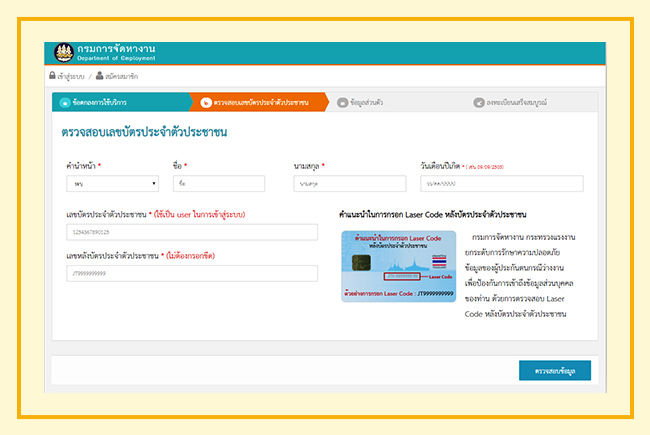Click the icon on registration-complete step
The width and height of the screenshot is (650, 435).
click(x=478, y=102)
